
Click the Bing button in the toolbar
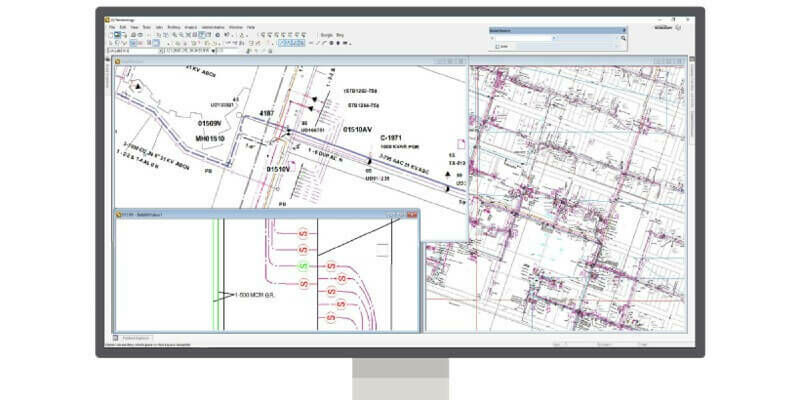(340, 35)
